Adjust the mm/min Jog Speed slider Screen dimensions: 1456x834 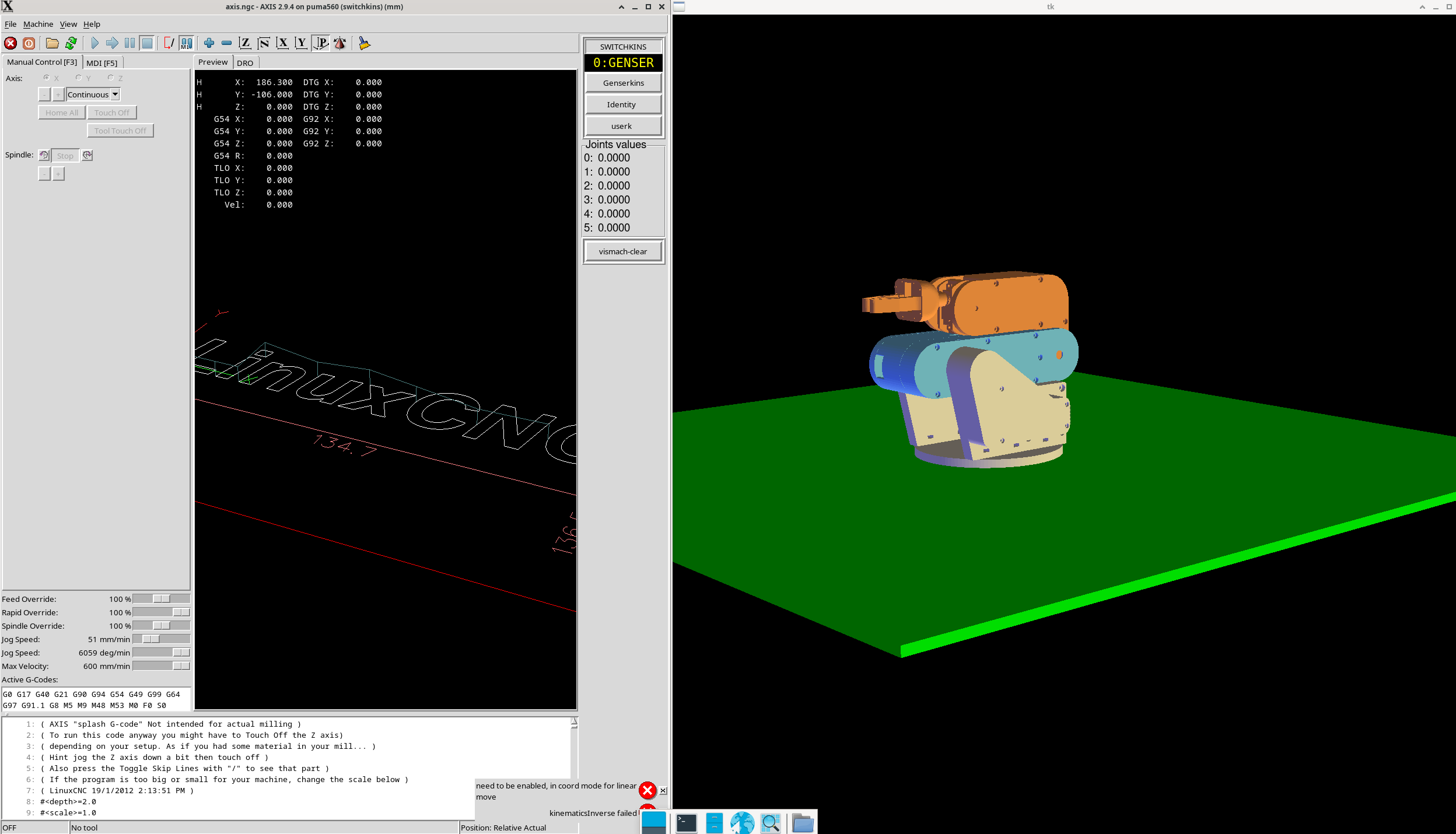coord(162,639)
